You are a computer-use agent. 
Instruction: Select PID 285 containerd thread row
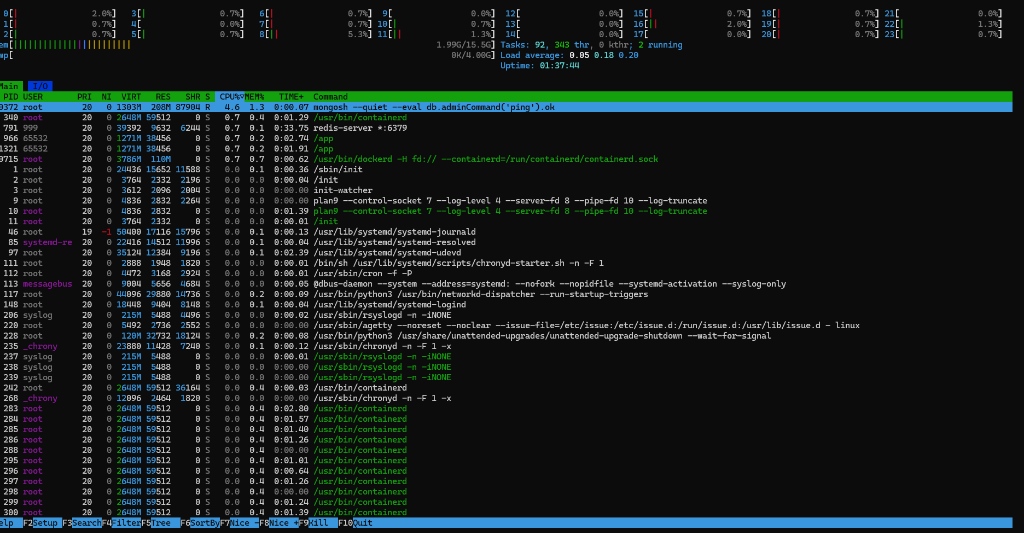[506, 429]
